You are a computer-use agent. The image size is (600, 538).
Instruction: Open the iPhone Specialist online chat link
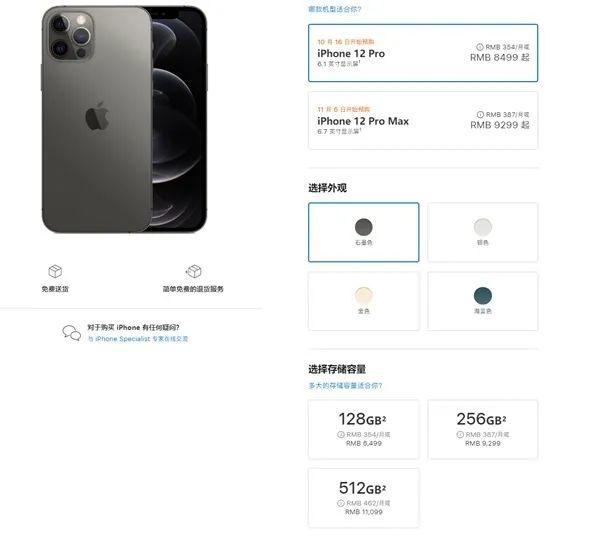click(x=138, y=339)
